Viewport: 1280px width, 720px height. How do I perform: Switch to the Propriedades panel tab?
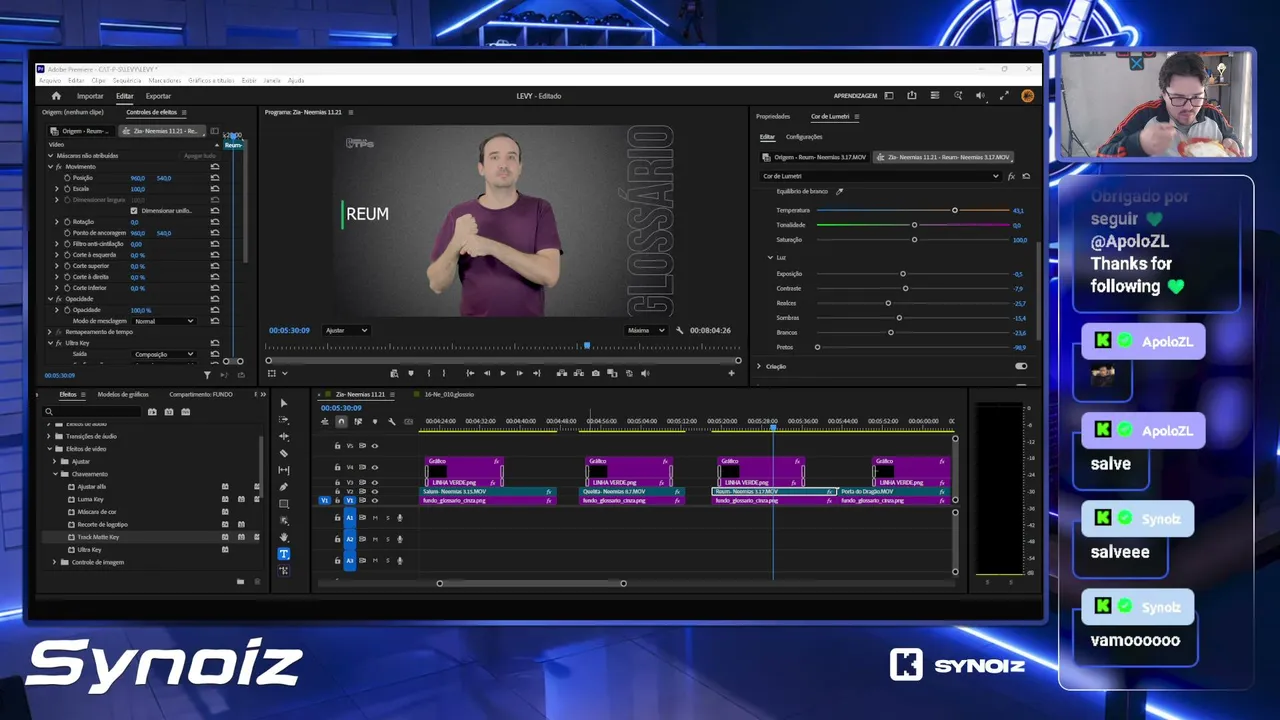(773, 116)
